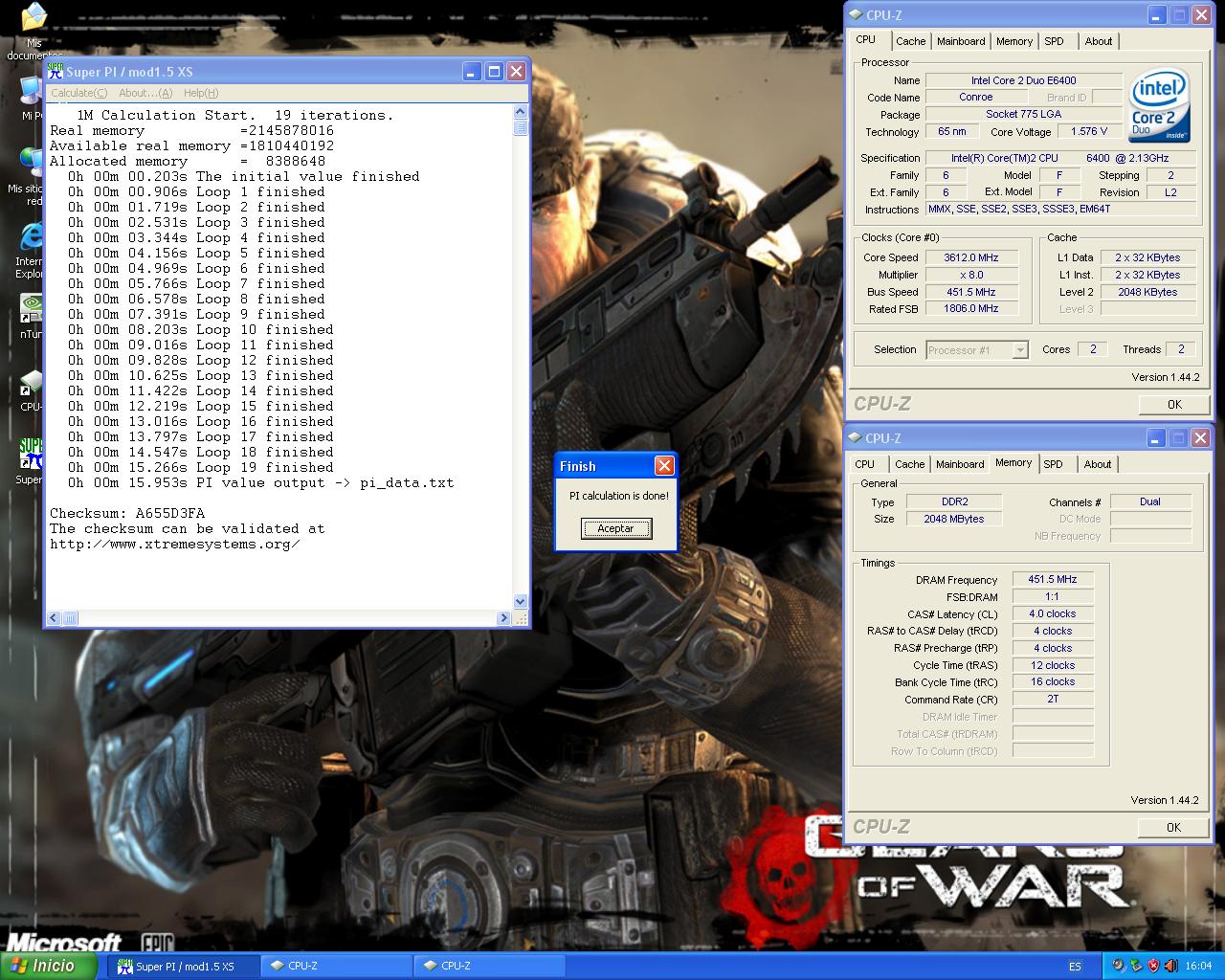
Task: Click the Super PI vertical scrollbar up arrow
Action: pos(521,112)
